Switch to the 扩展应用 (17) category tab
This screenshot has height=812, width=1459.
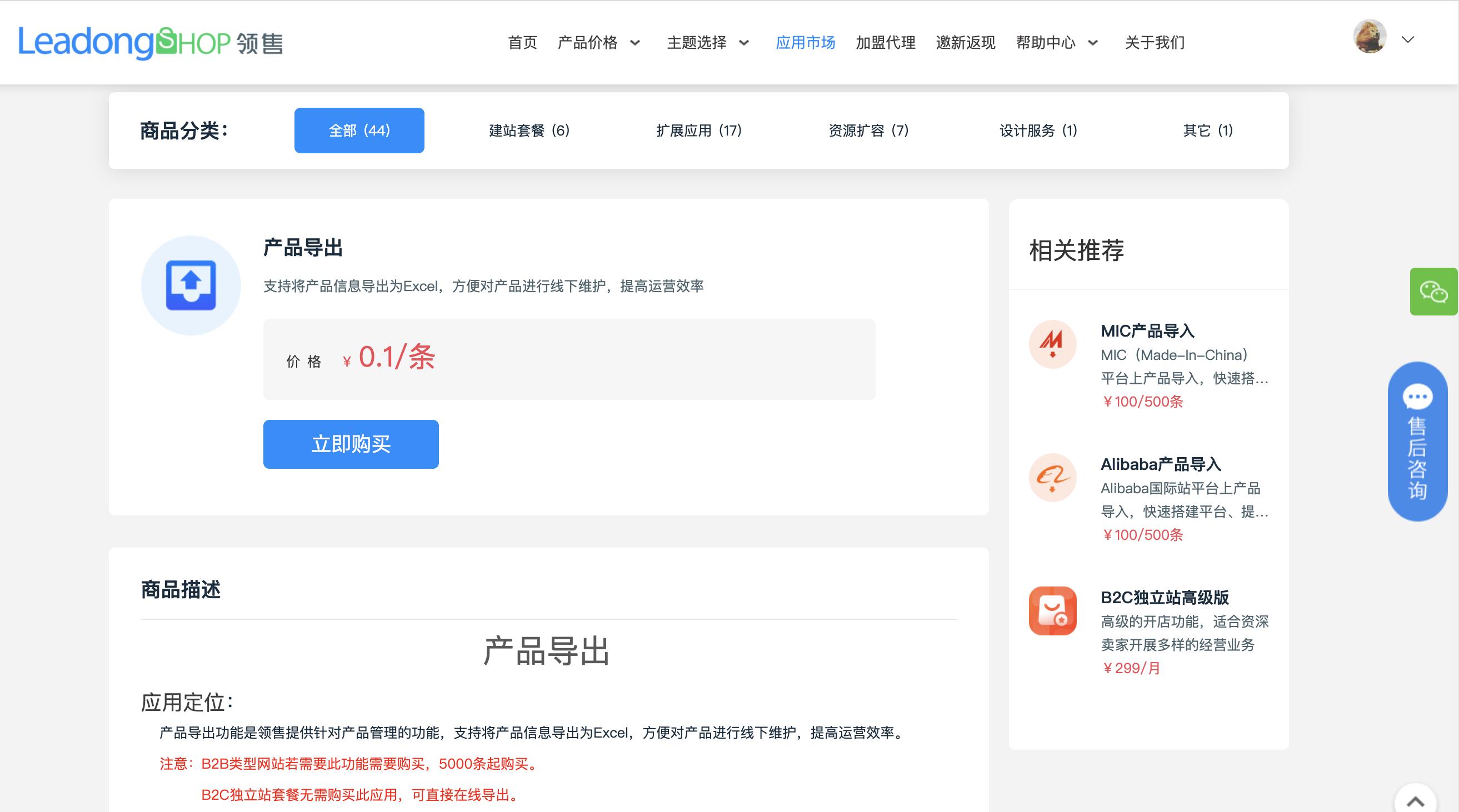699,130
